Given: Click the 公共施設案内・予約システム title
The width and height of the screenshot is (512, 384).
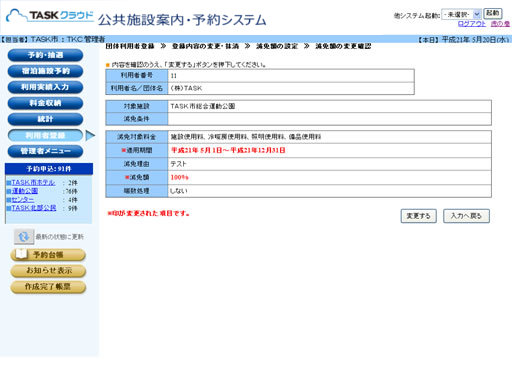Looking at the screenshot, I should tap(182, 20).
